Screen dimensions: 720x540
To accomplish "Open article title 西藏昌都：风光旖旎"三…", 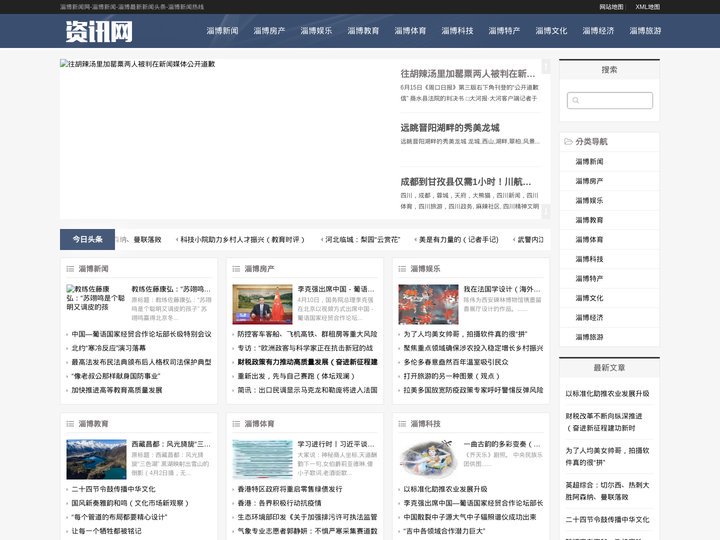I will 171,444.
